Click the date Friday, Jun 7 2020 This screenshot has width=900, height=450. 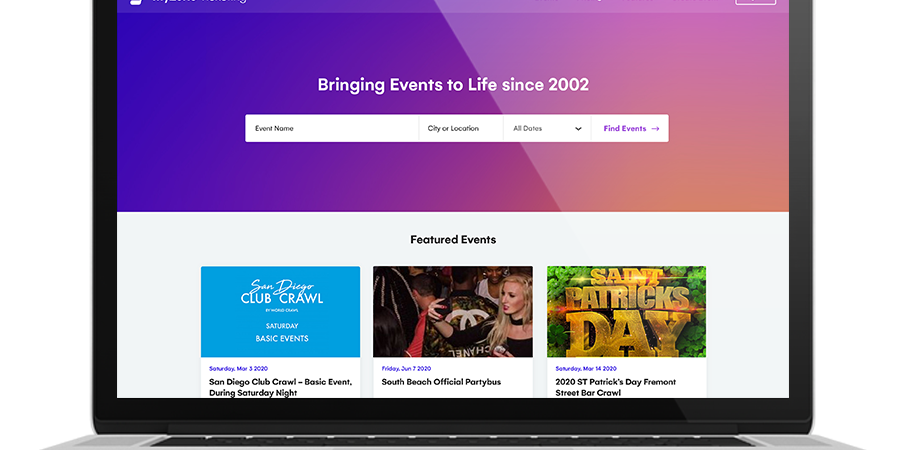(x=406, y=368)
